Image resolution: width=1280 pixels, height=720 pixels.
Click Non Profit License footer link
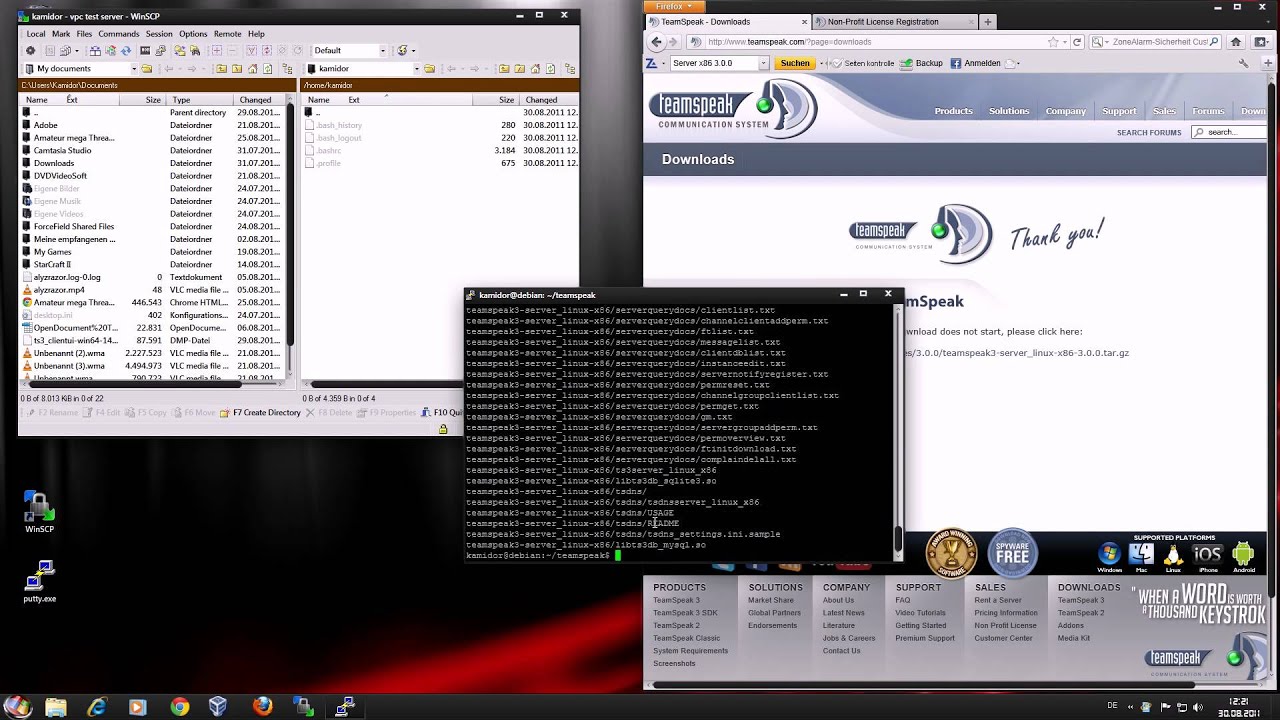click(x=1005, y=625)
